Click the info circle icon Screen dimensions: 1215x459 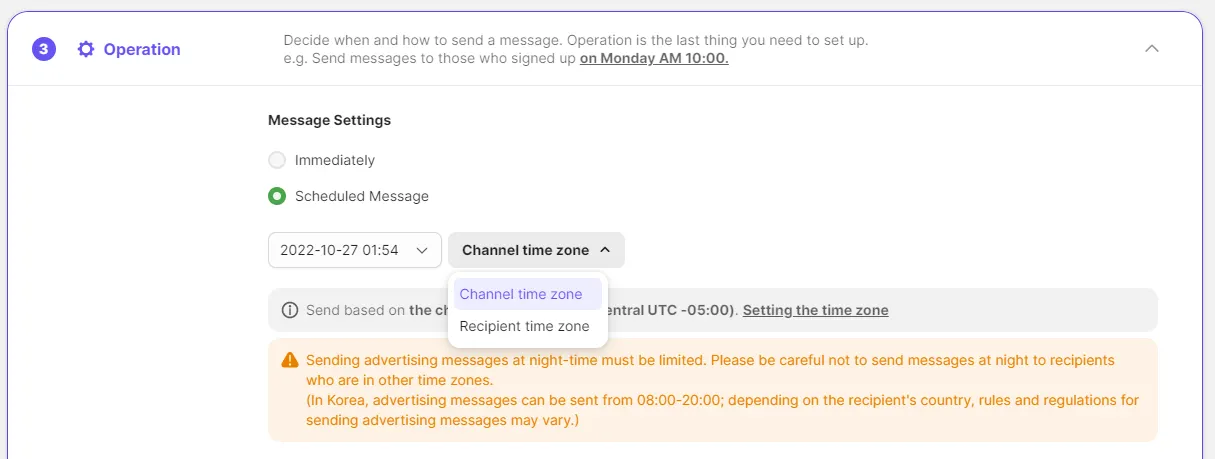pyautogui.click(x=290, y=310)
